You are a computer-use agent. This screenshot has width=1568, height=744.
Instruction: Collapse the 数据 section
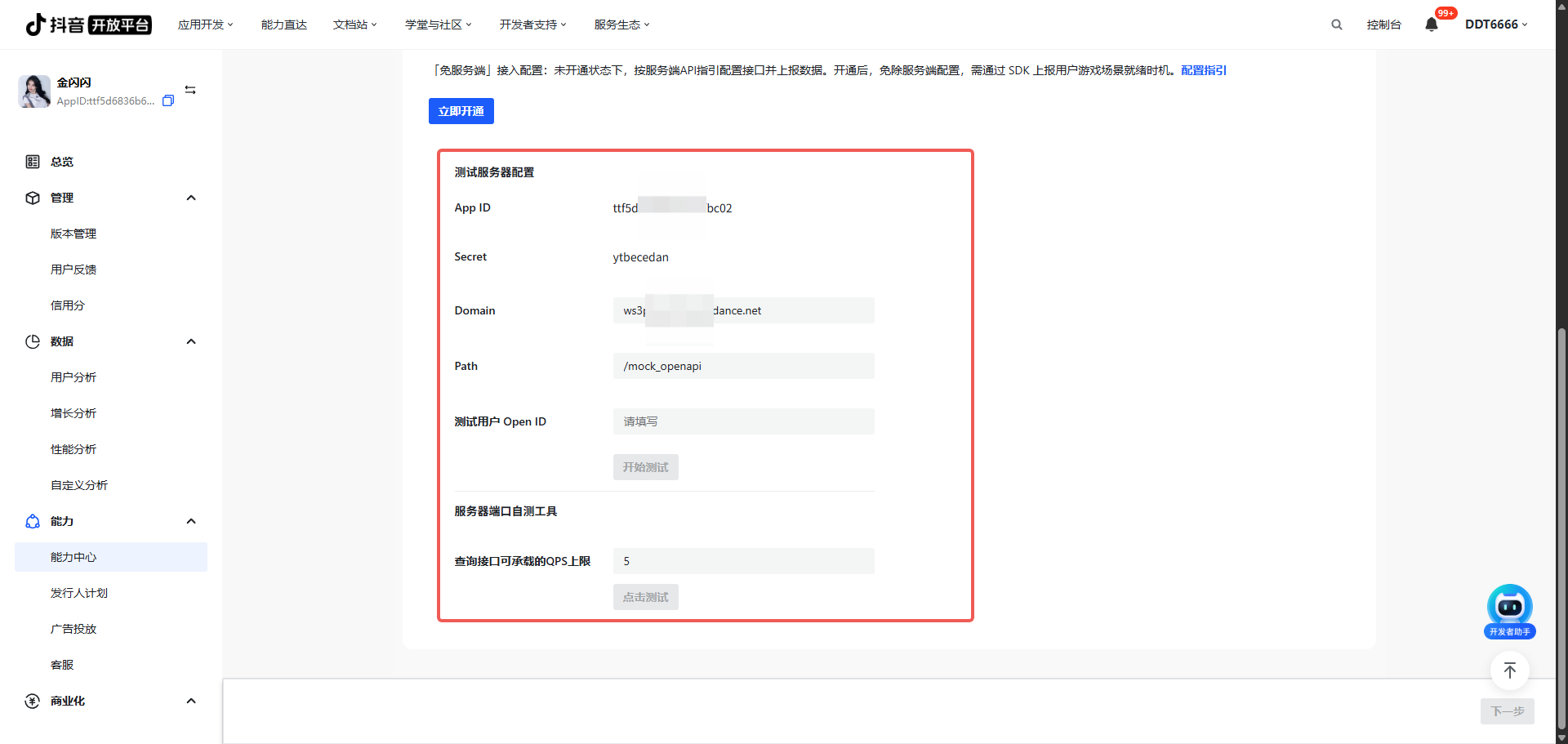(x=191, y=341)
